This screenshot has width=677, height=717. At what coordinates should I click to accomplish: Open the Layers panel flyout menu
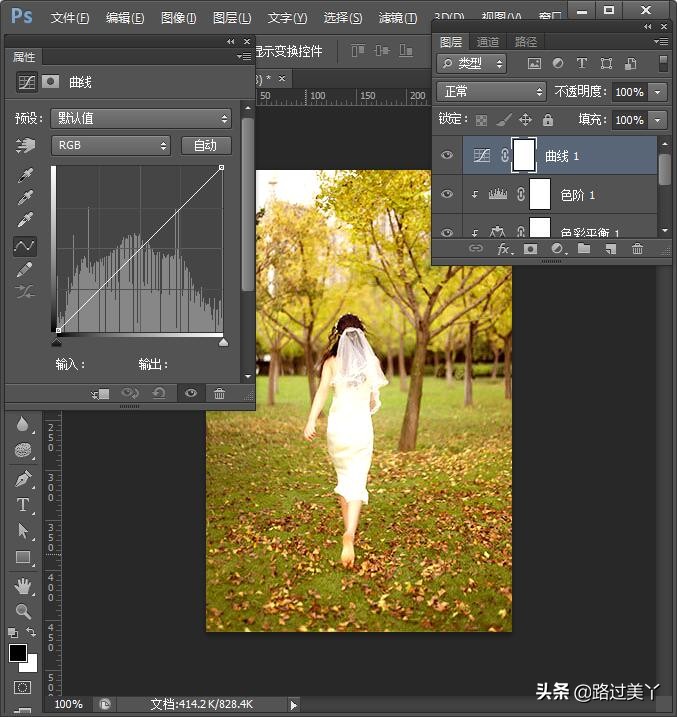661,42
